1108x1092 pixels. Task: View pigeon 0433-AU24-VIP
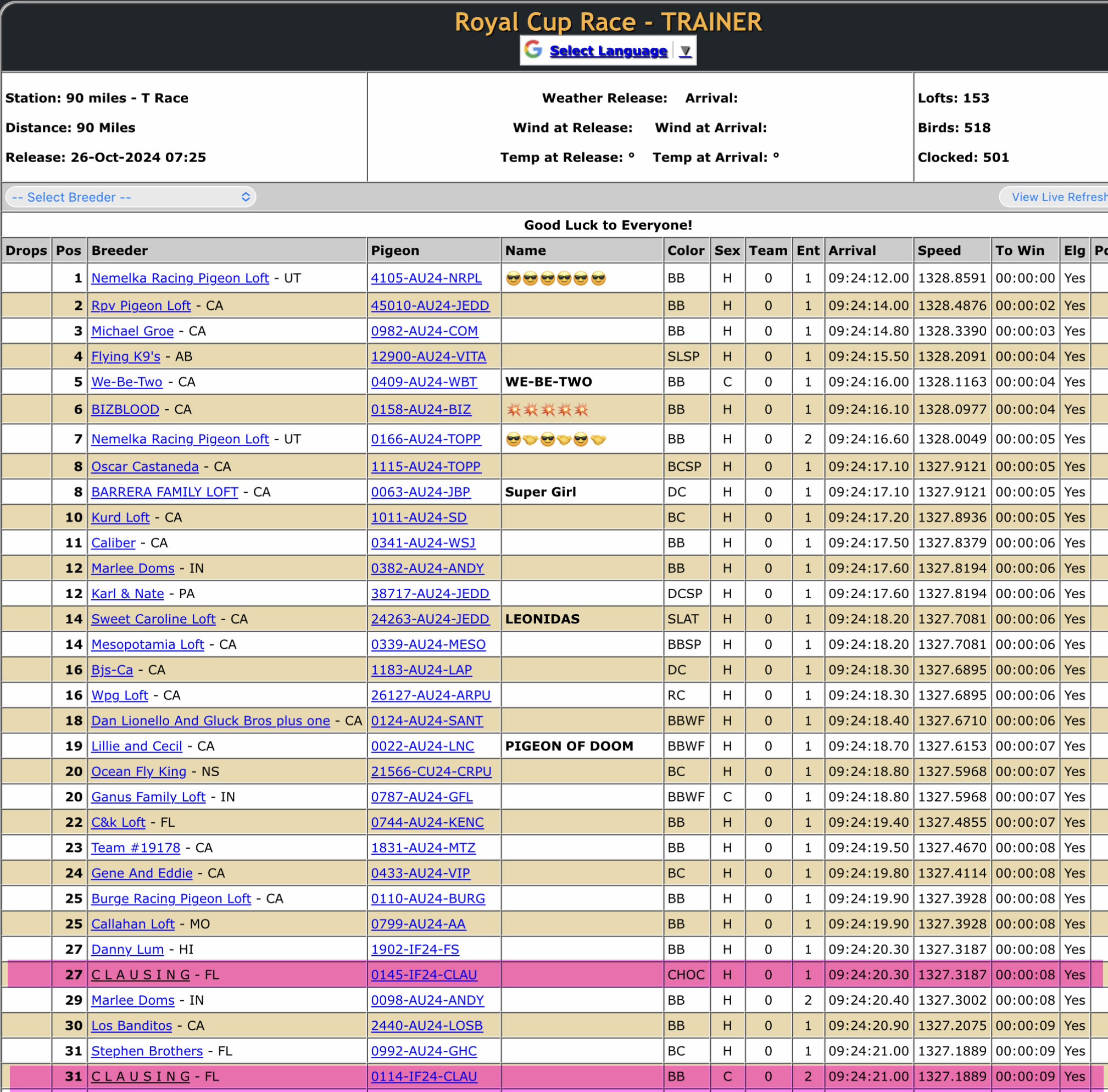point(420,873)
